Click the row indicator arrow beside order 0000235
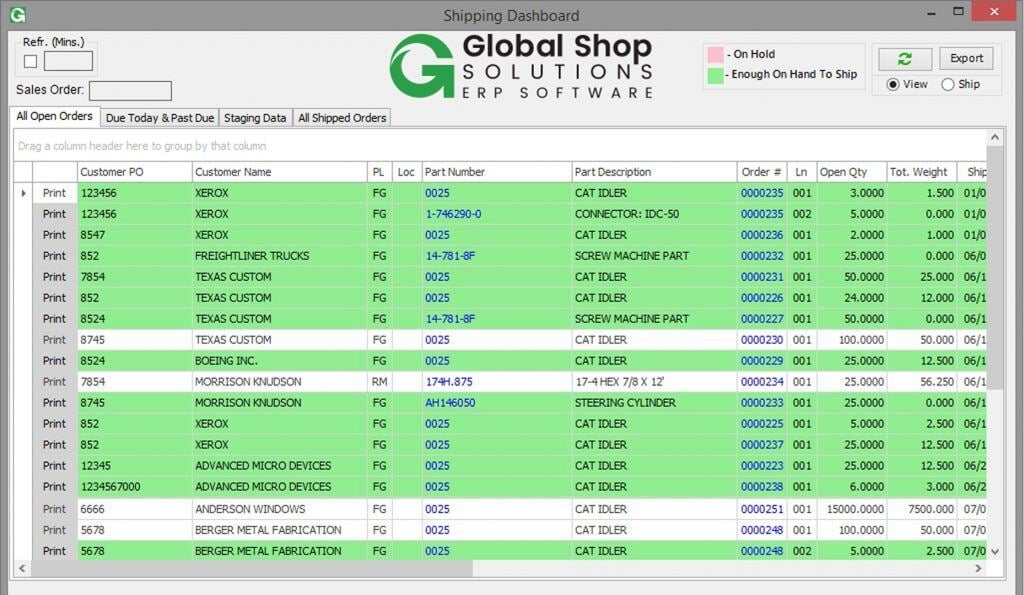 click(x=24, y=193)
